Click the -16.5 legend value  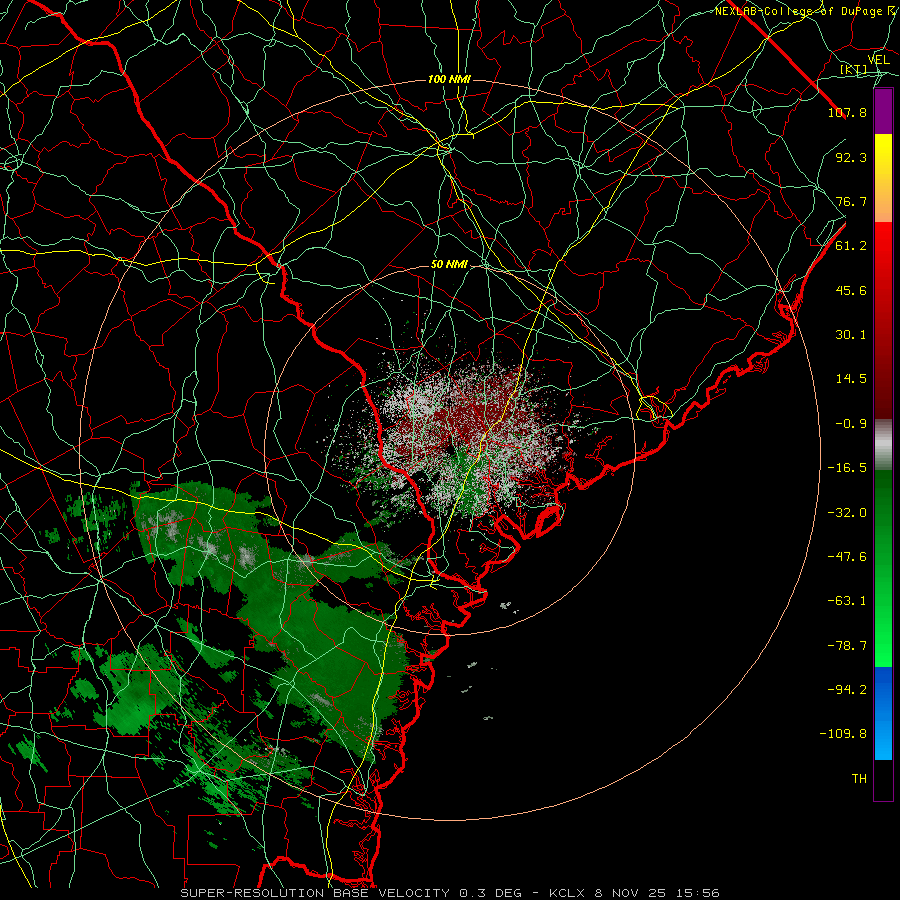pyautogui.click(x=847, y=467)
